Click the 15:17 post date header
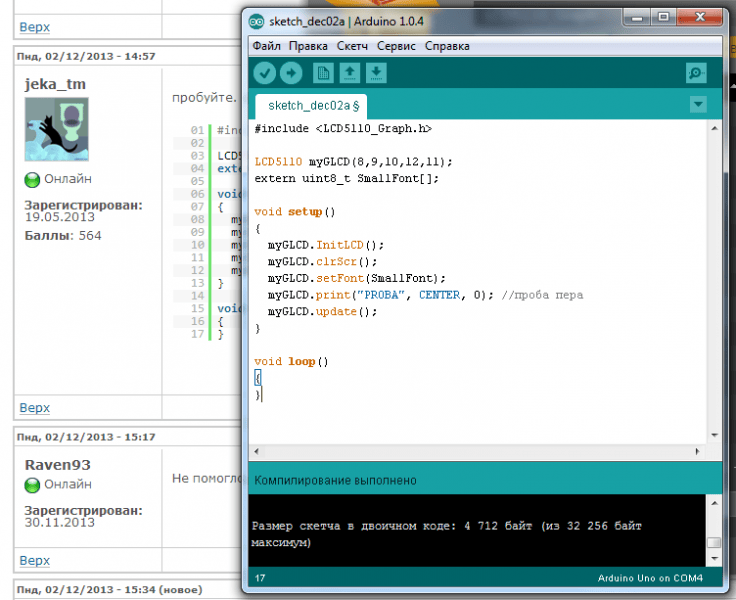Viewport: 736px width, 600px height. (x=86, y=437)
